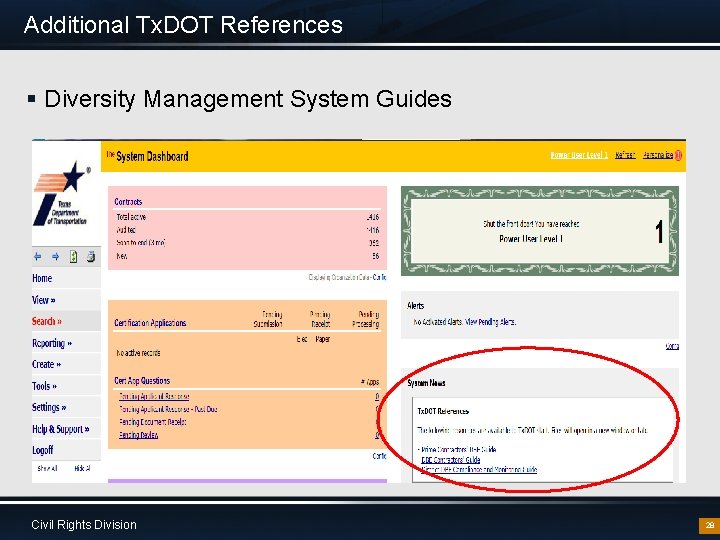Click the printer icon in the sidebar toolbar

91,256
